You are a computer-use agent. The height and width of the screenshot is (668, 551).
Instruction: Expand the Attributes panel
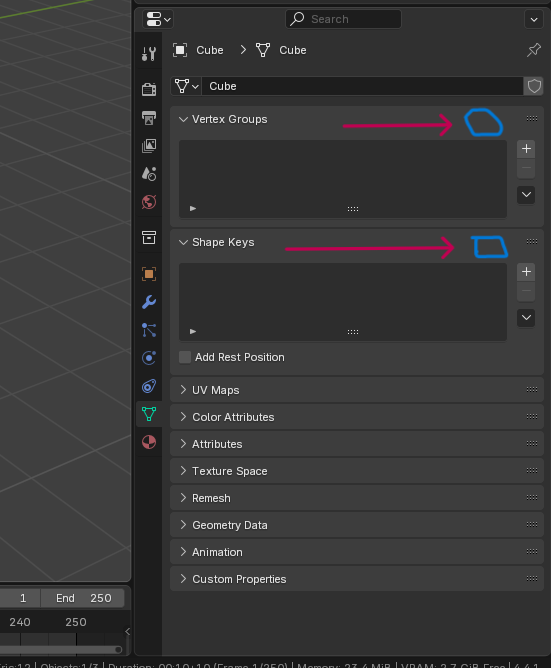[183, 444]
